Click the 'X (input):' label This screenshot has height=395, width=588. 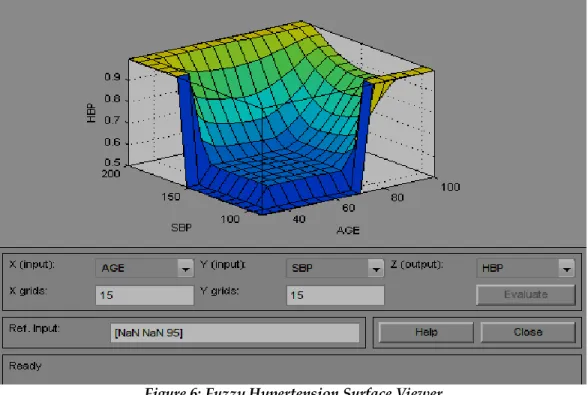click(32, 264)
